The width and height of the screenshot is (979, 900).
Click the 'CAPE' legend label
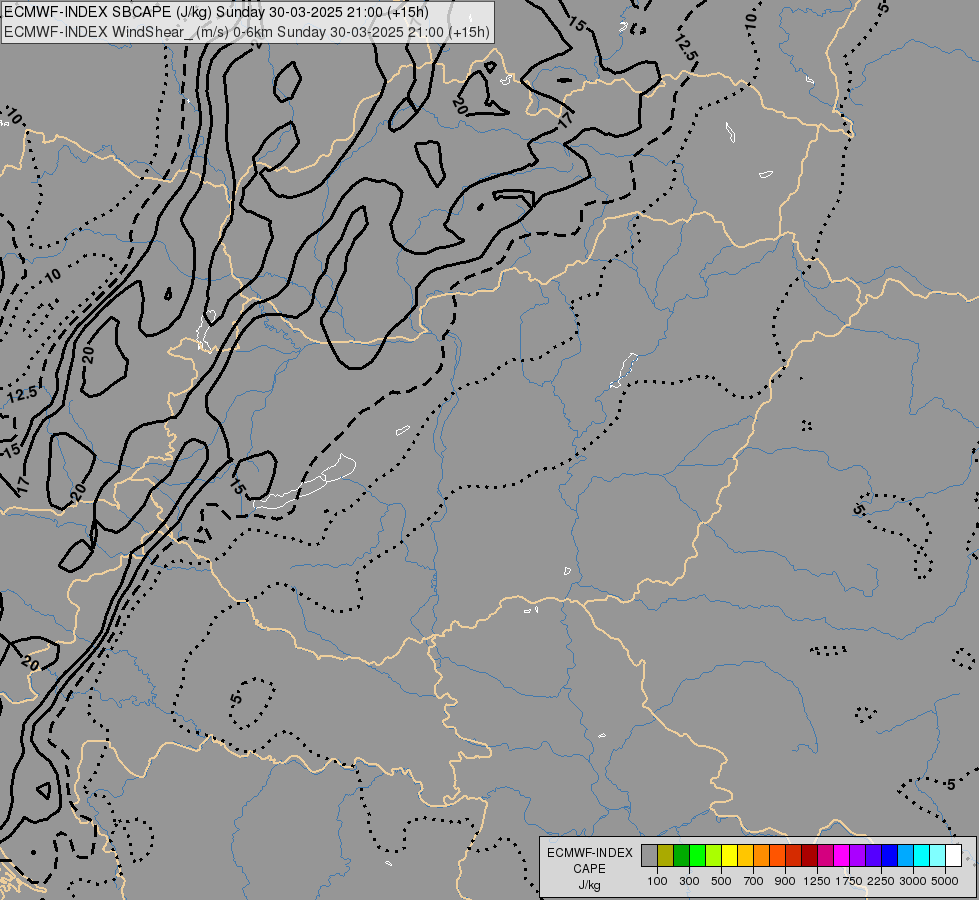click(589, 869)
